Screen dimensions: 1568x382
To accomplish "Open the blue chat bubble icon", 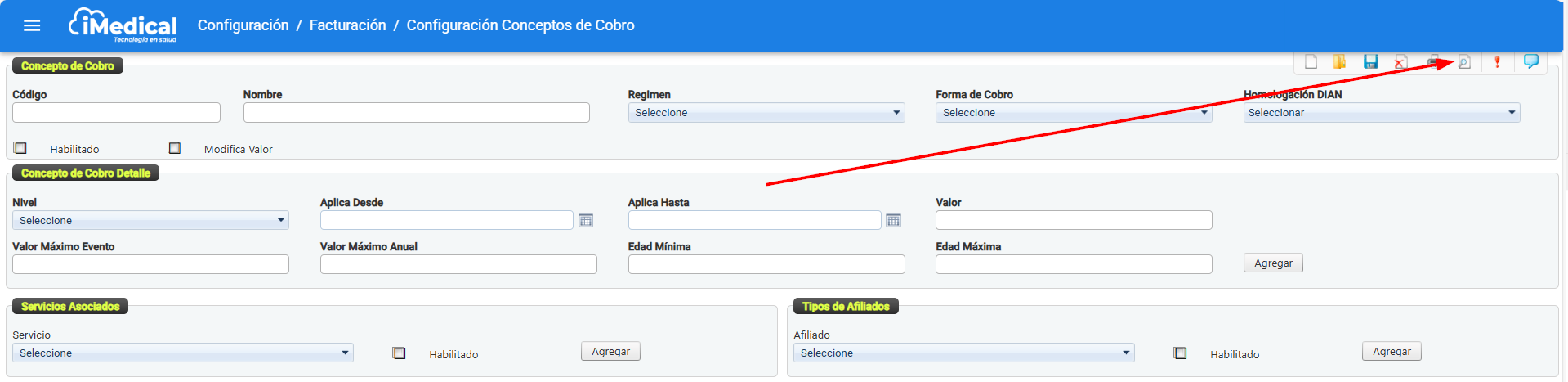I will point(1530,61).
